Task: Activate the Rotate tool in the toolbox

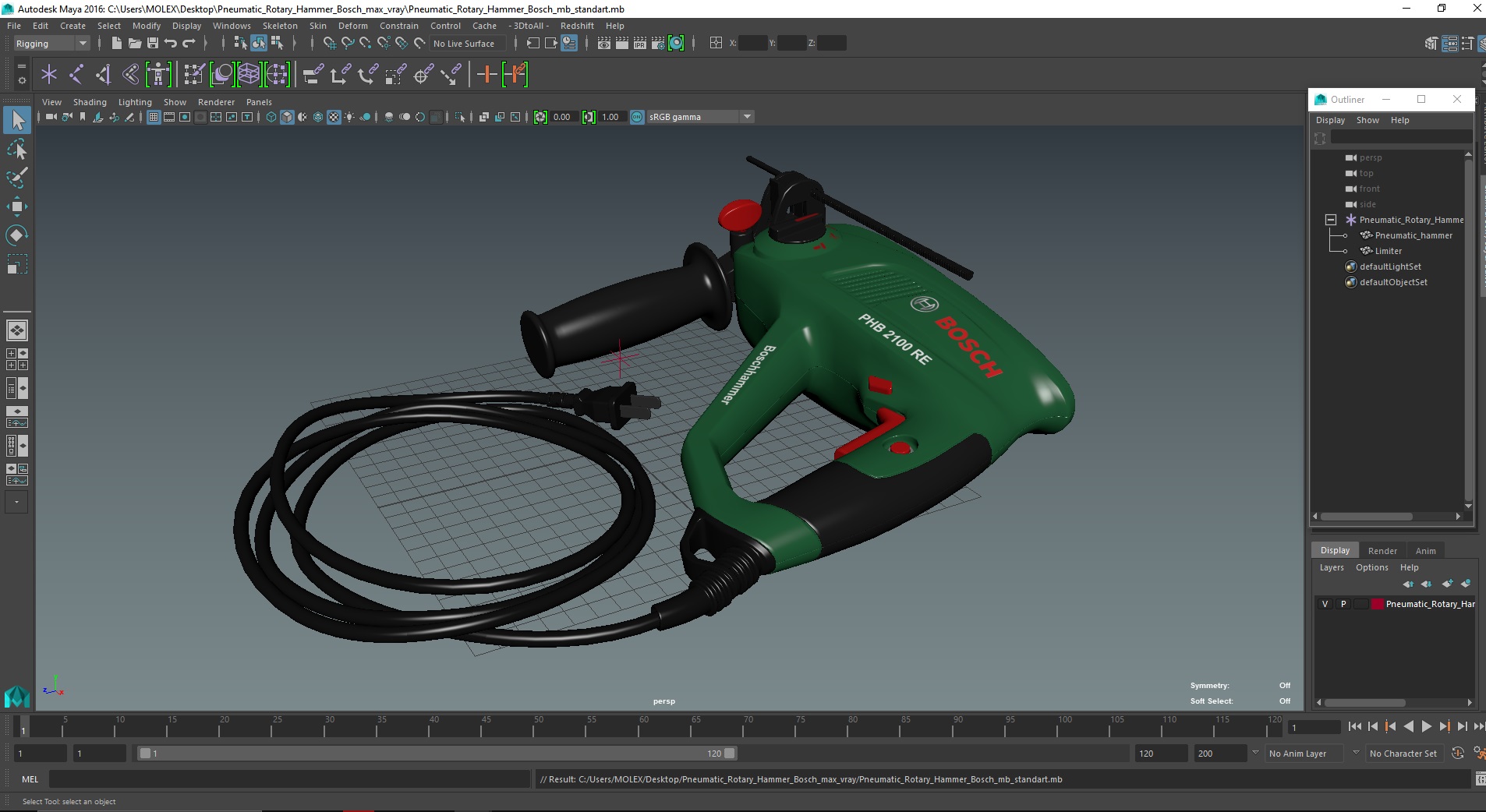Action: (17, 235)
